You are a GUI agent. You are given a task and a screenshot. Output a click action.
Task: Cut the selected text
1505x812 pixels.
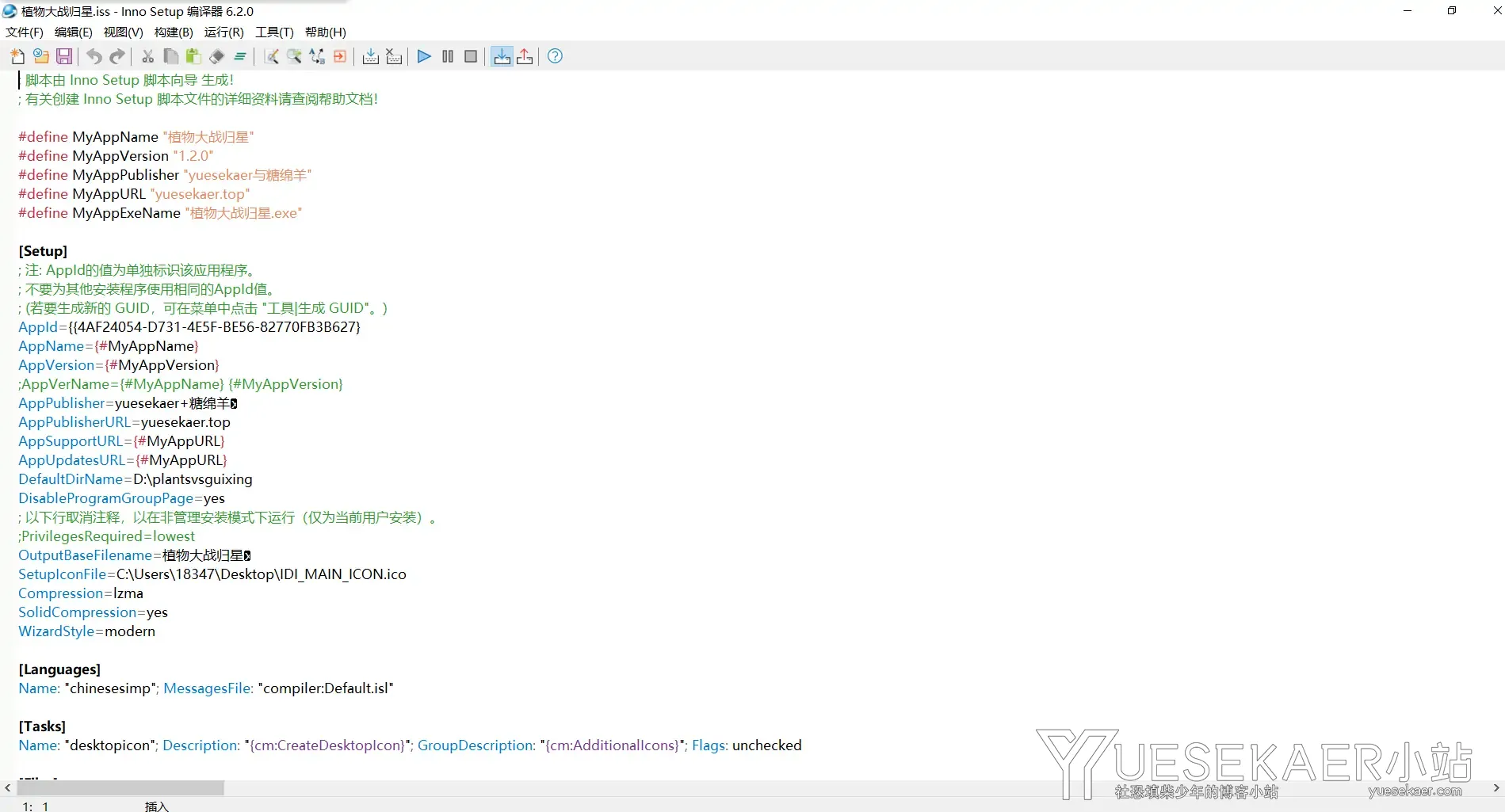tap(147, 56)
